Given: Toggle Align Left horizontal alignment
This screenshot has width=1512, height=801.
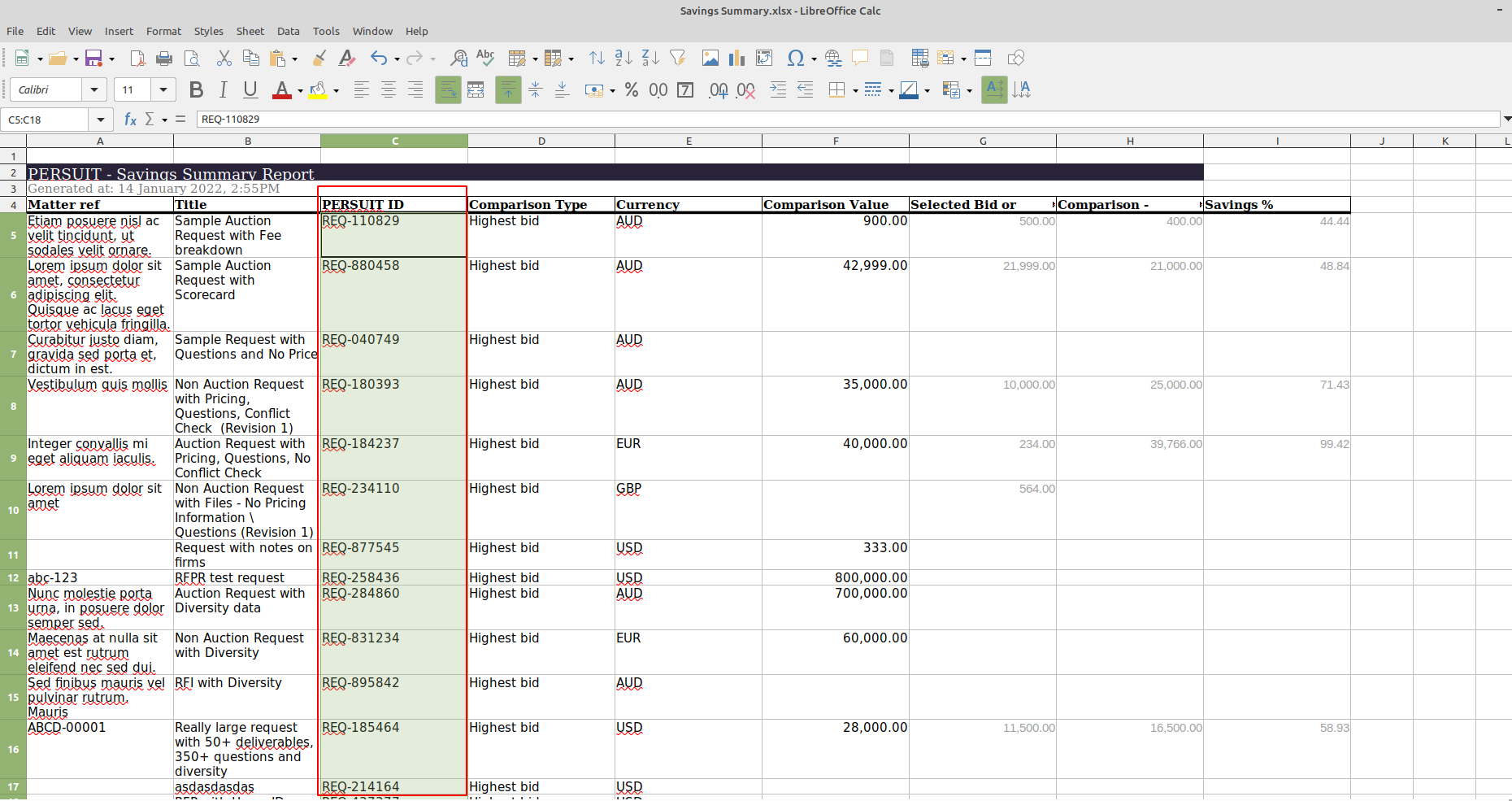Looking at the screenshot, I should 362,90.
